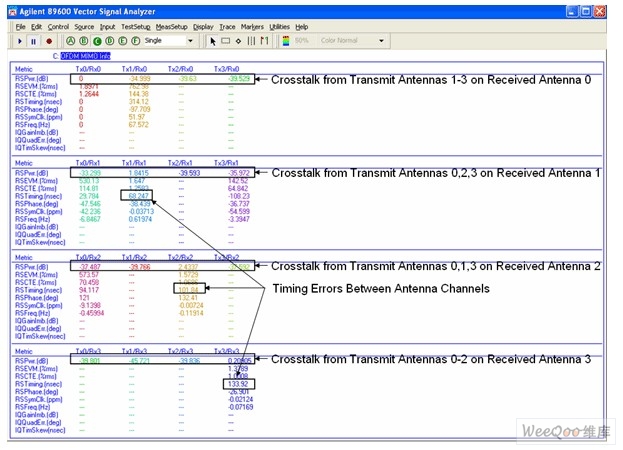This screenshot has height=450, width=623.
Task: Maximize the Vector Signal Analyzer window
Action: (586, 12)
